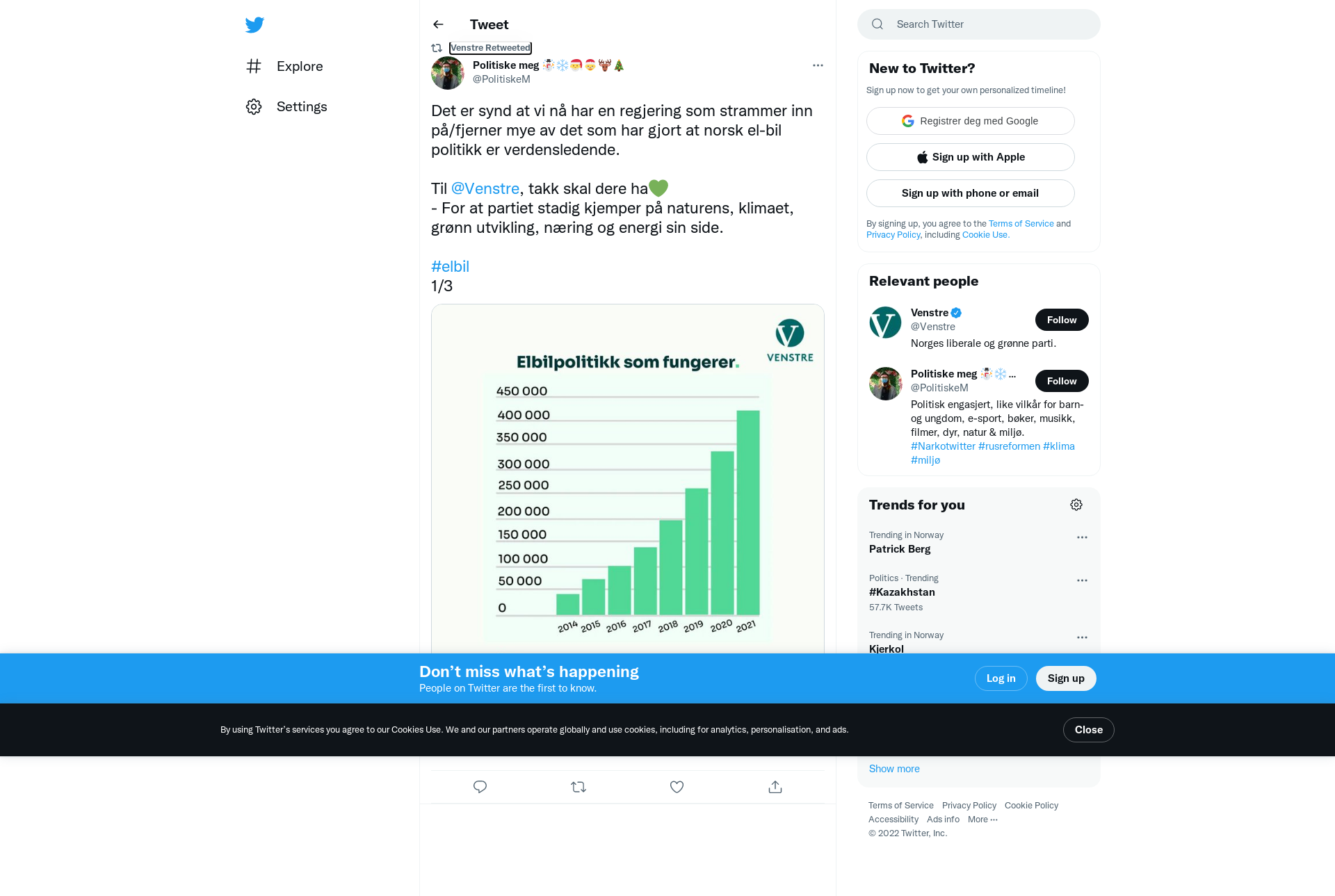The image size is (1335, 896).
Task: Open the tweet's three-dot more menu
Action: pyautogui.click(x=818, y=65)
